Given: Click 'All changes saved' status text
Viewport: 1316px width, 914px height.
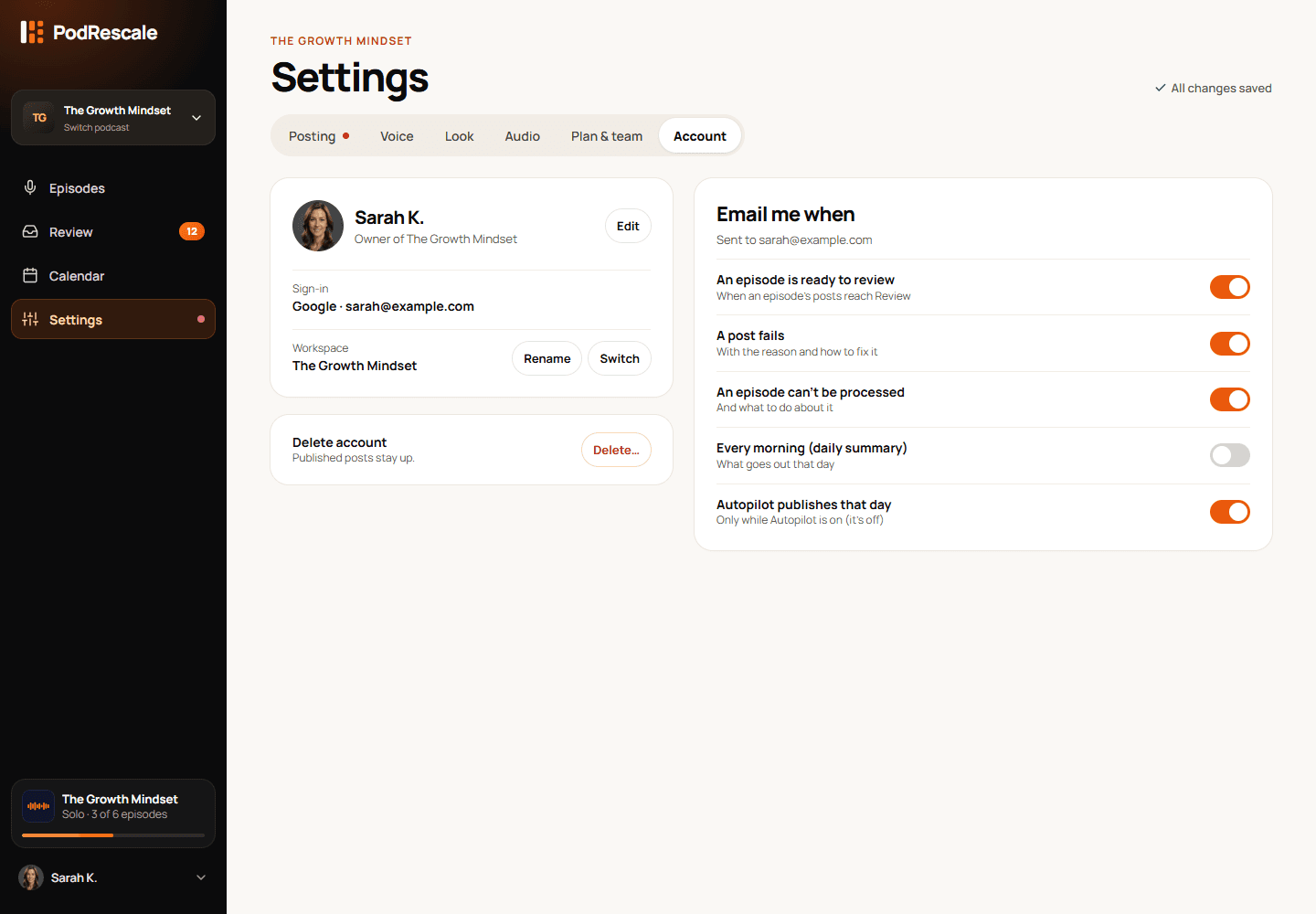Looking at the screenshot, I should click(1222, 89).
